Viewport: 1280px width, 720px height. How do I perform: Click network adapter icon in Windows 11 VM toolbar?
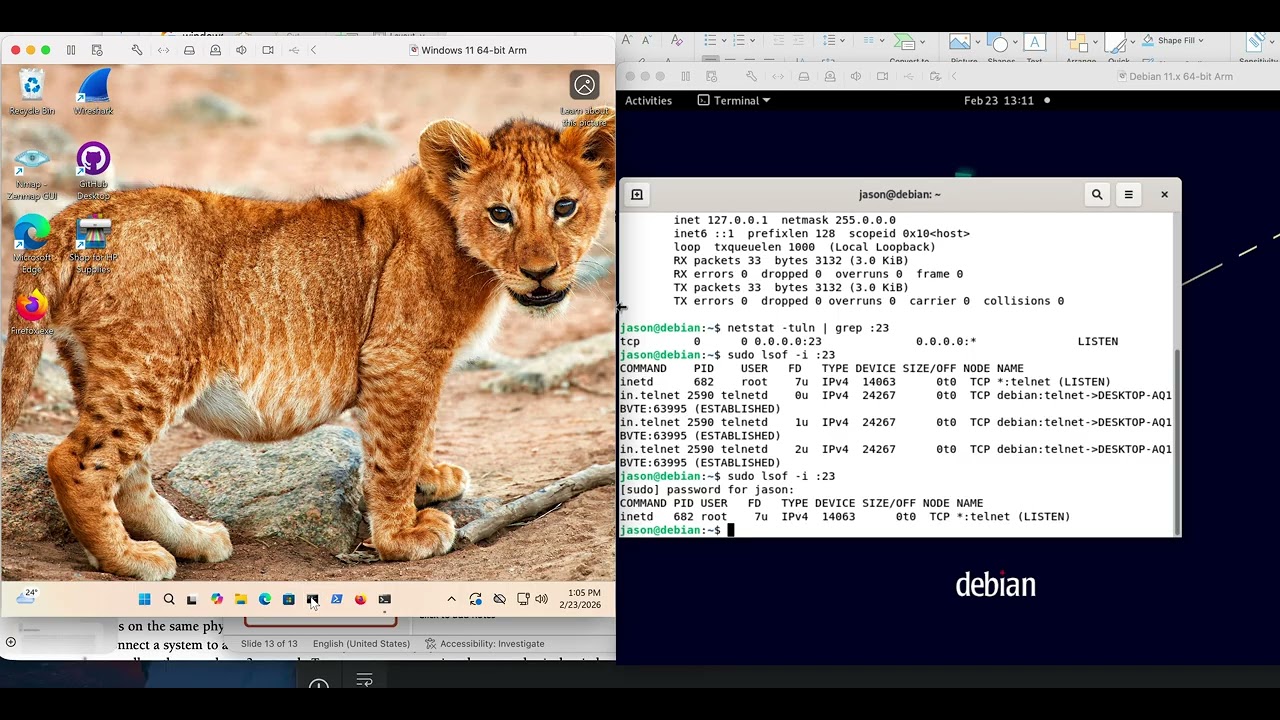(163, 50)
